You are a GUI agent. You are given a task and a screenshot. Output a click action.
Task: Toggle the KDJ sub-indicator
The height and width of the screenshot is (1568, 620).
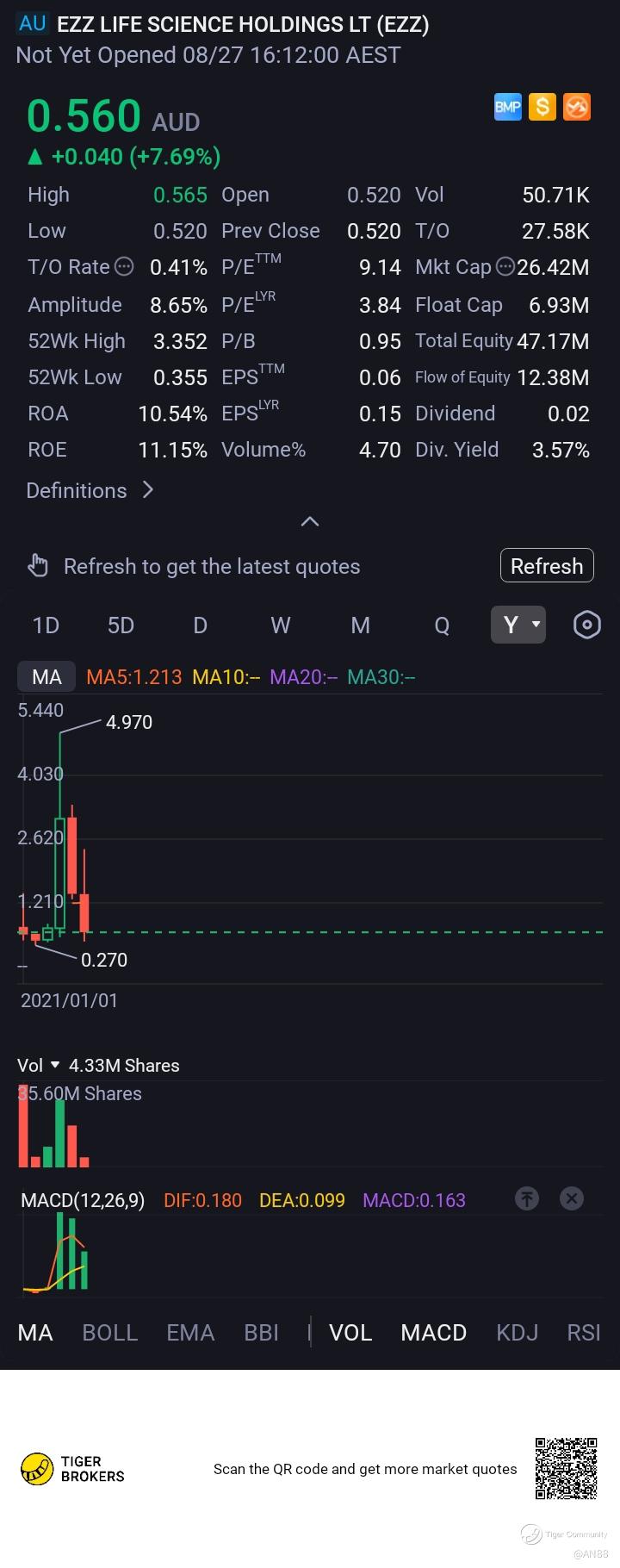pos(517,1333)
